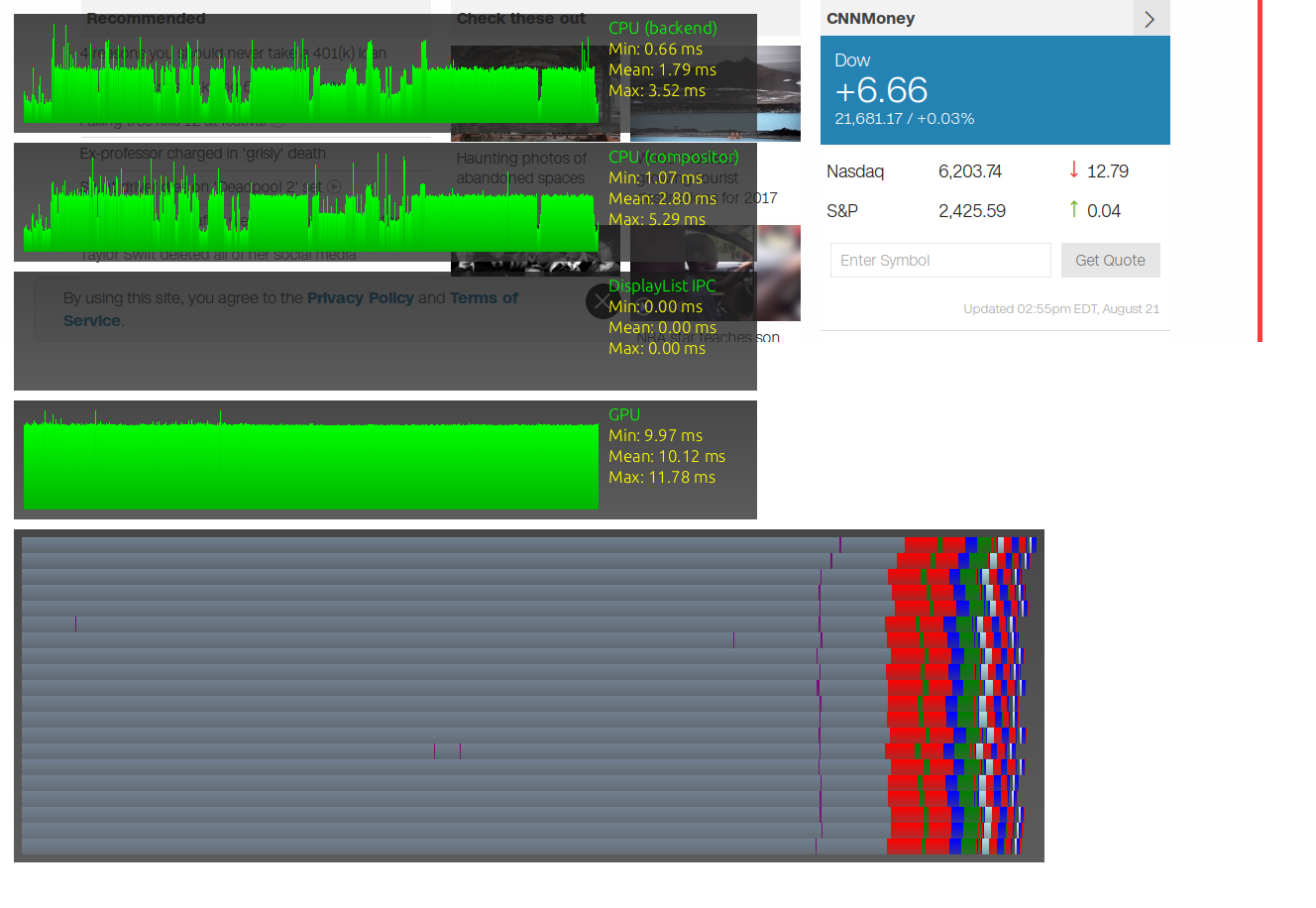Select S&P's green up-arrow indicator
Screen dimensions: 1316x908
coord(1073,210)
